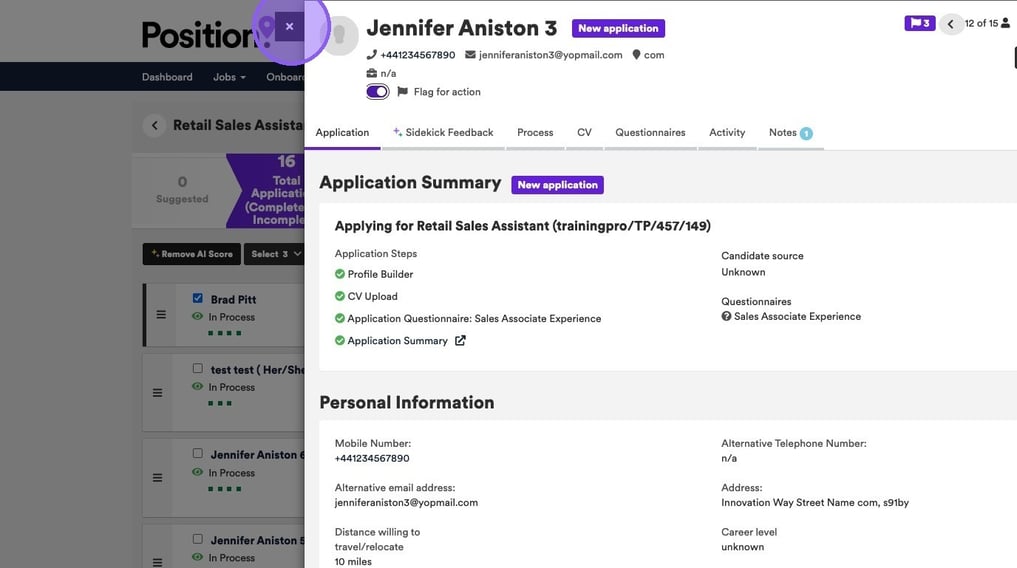Close the candidate panel with the X button
The height and width of the screenshot is (568, 1017).
click(289, 27)
